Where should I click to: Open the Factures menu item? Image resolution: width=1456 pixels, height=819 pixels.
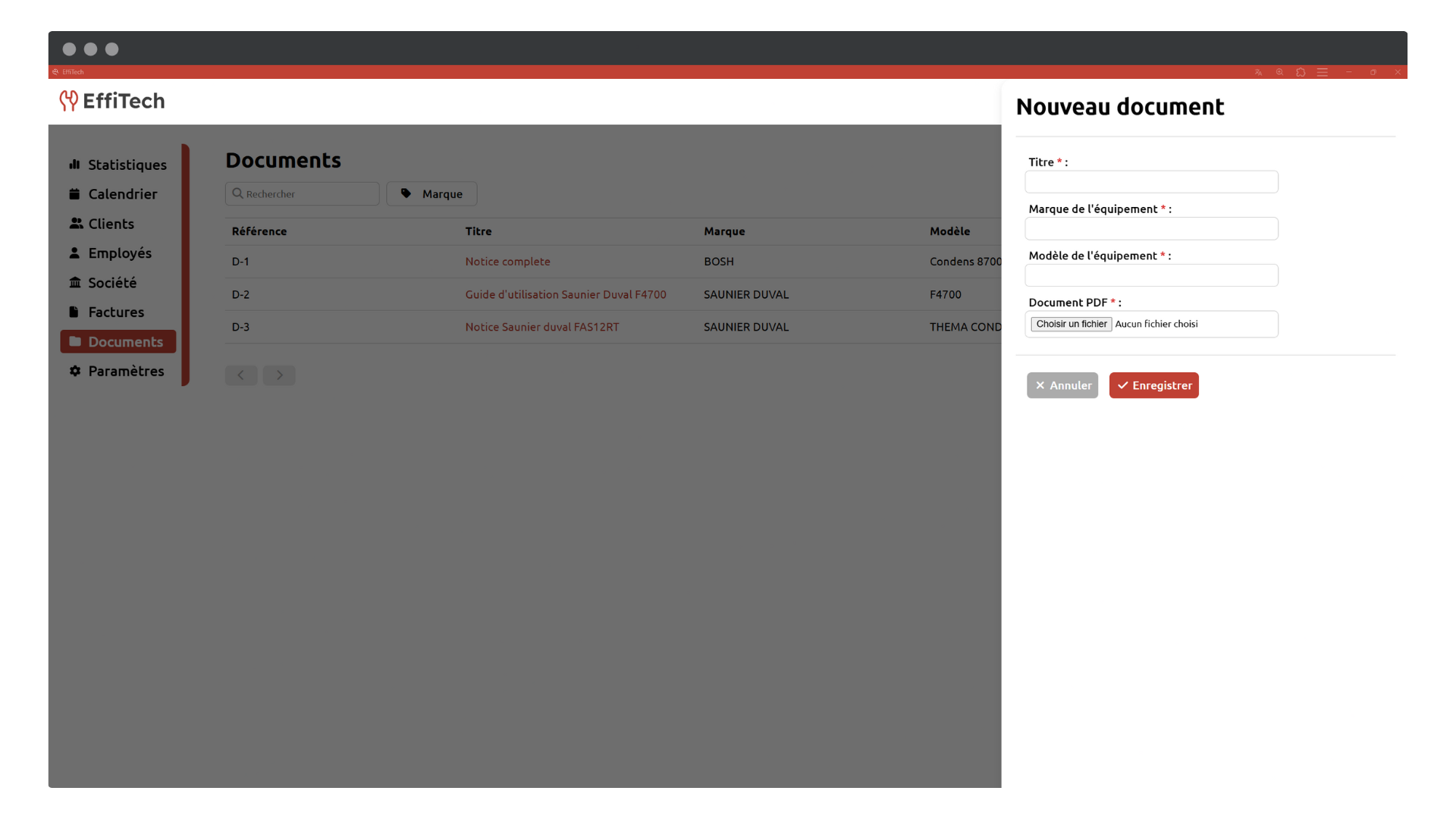(115, 312)
